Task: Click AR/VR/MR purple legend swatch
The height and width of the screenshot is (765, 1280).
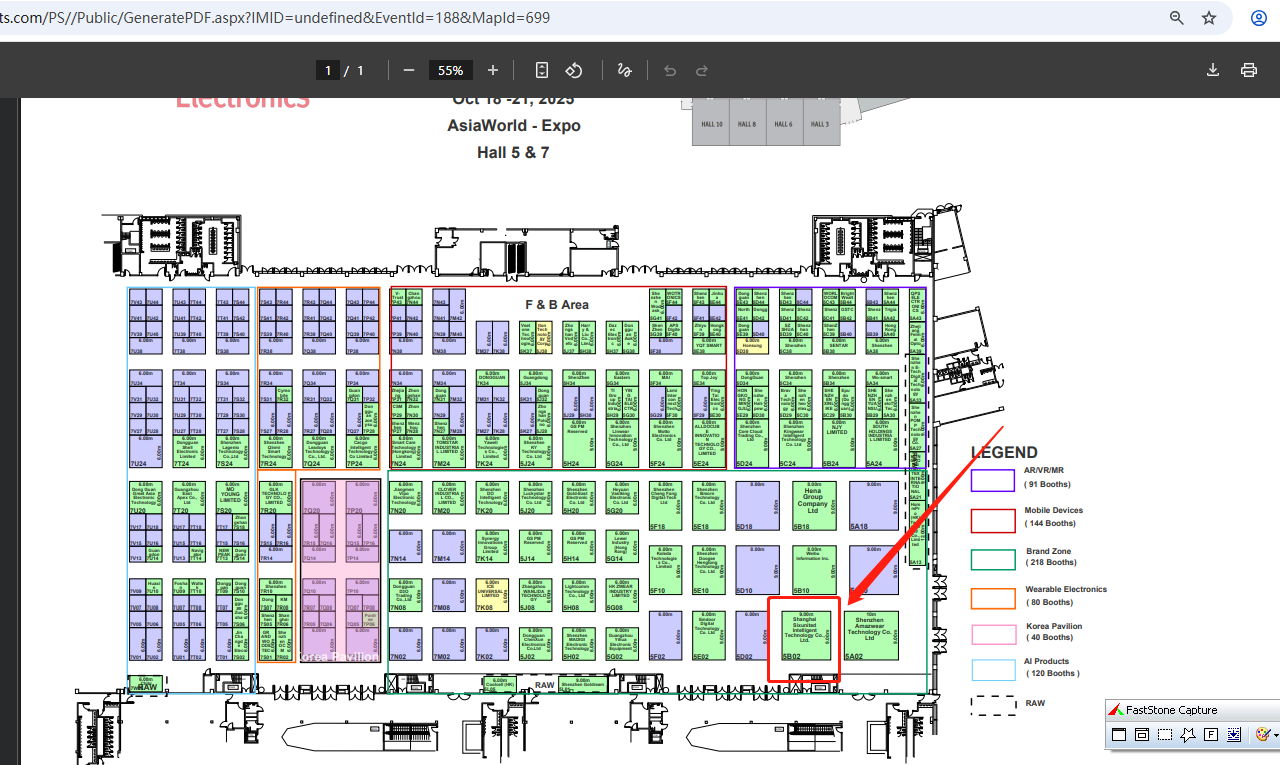Action: (x=992, y=480)
